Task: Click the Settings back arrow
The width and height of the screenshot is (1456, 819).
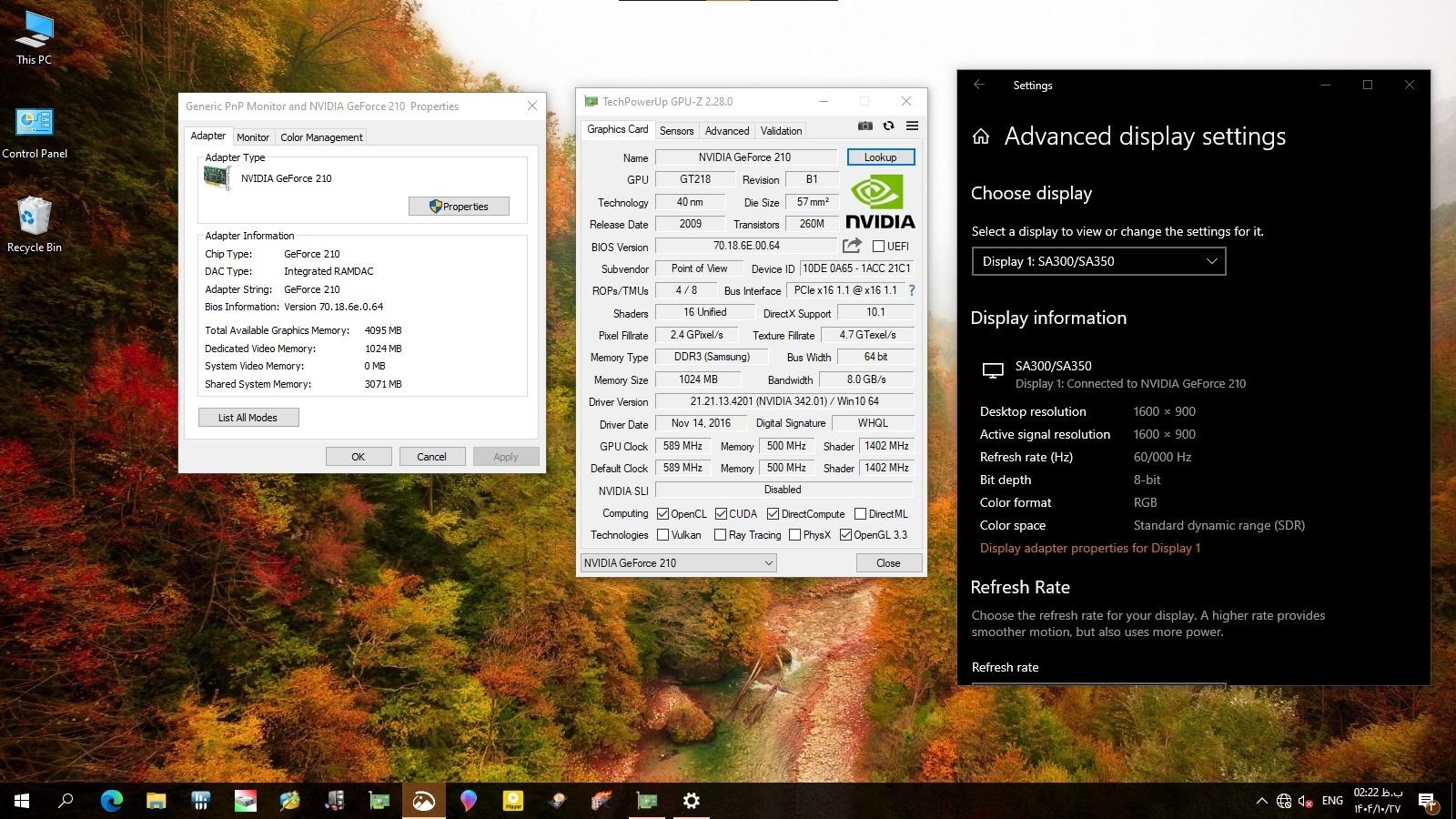Action: (979, 85)
